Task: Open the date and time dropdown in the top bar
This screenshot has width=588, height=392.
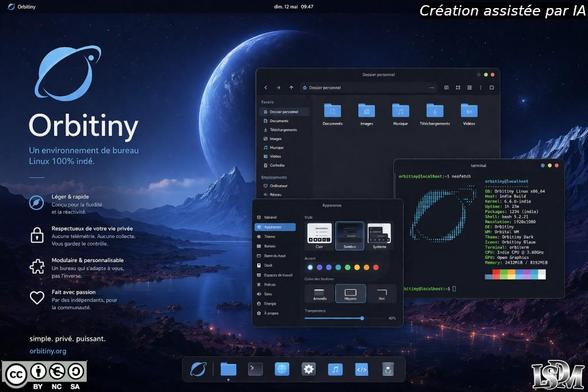Action: pos(293,6)
